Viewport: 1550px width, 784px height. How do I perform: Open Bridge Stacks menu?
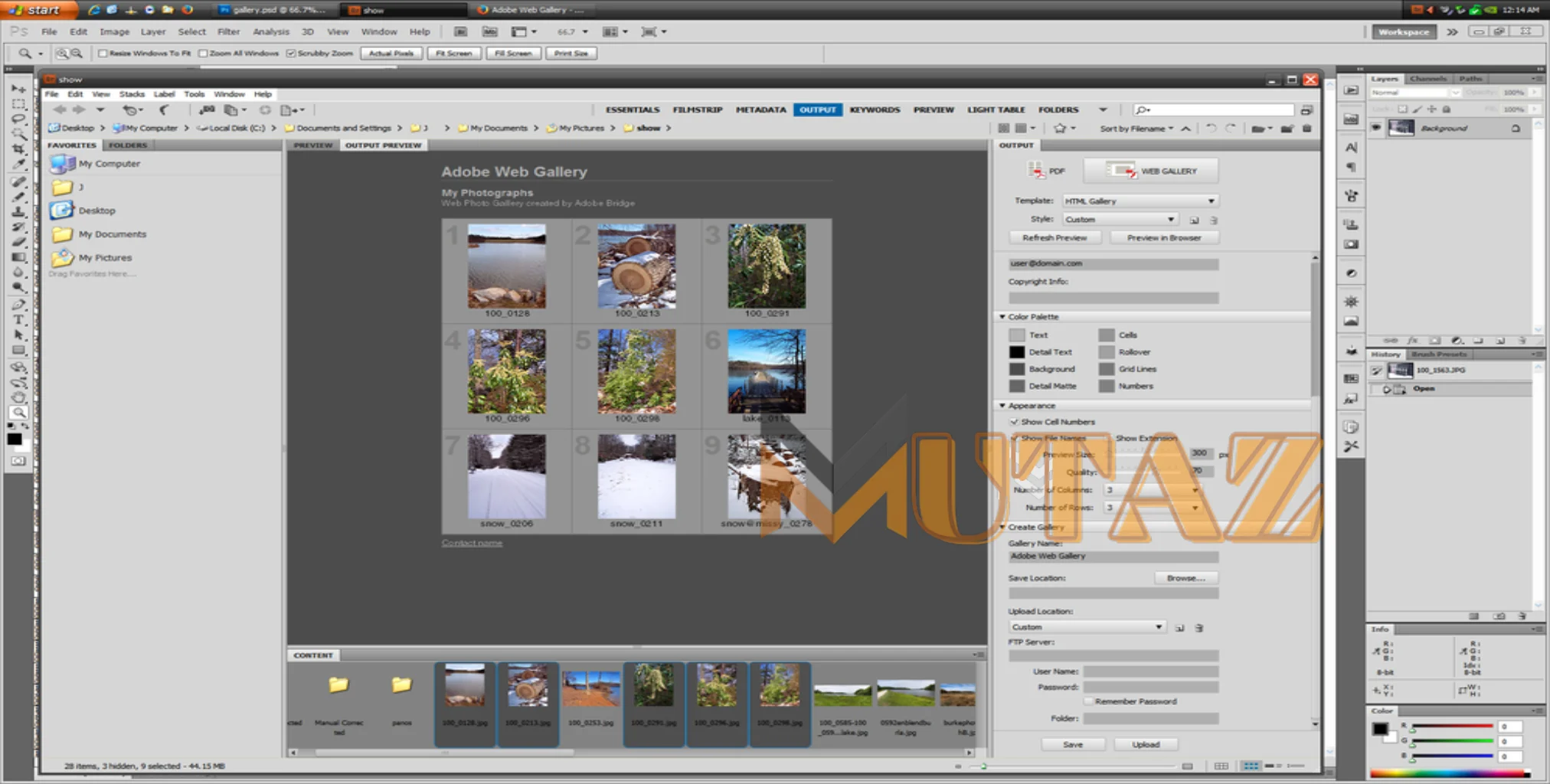coord(132,93)
